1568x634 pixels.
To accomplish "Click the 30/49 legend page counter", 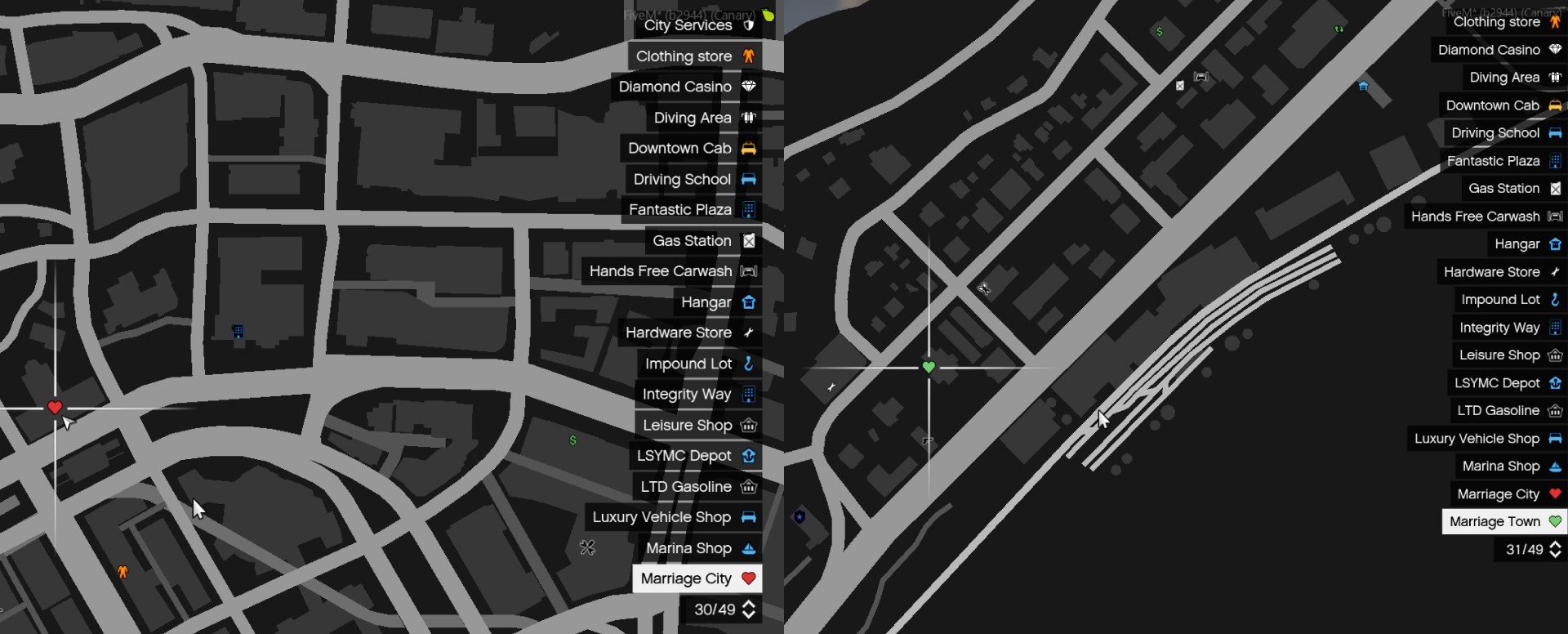I will click(714, 609).
